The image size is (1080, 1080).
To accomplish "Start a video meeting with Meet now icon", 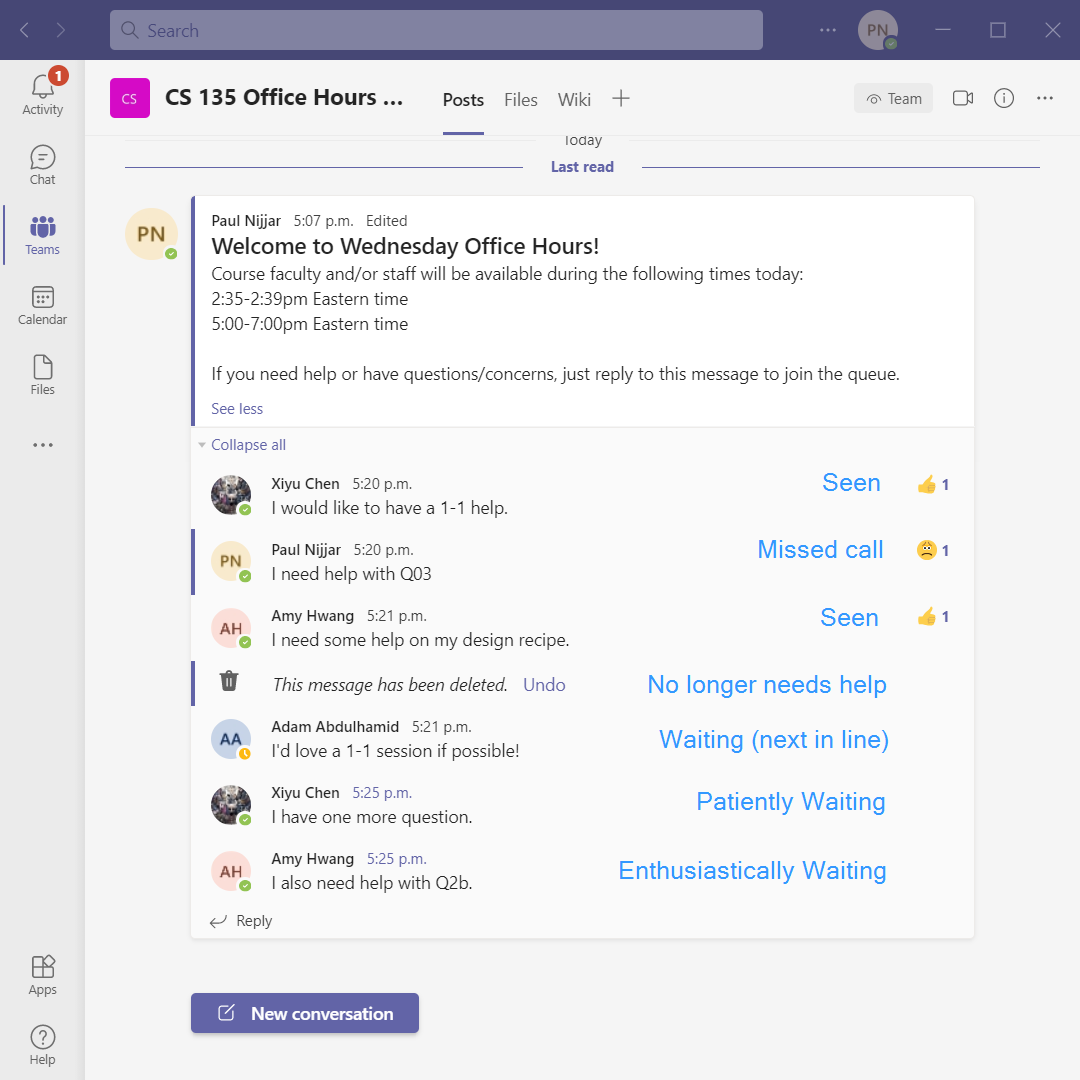I will pos(963,98).
